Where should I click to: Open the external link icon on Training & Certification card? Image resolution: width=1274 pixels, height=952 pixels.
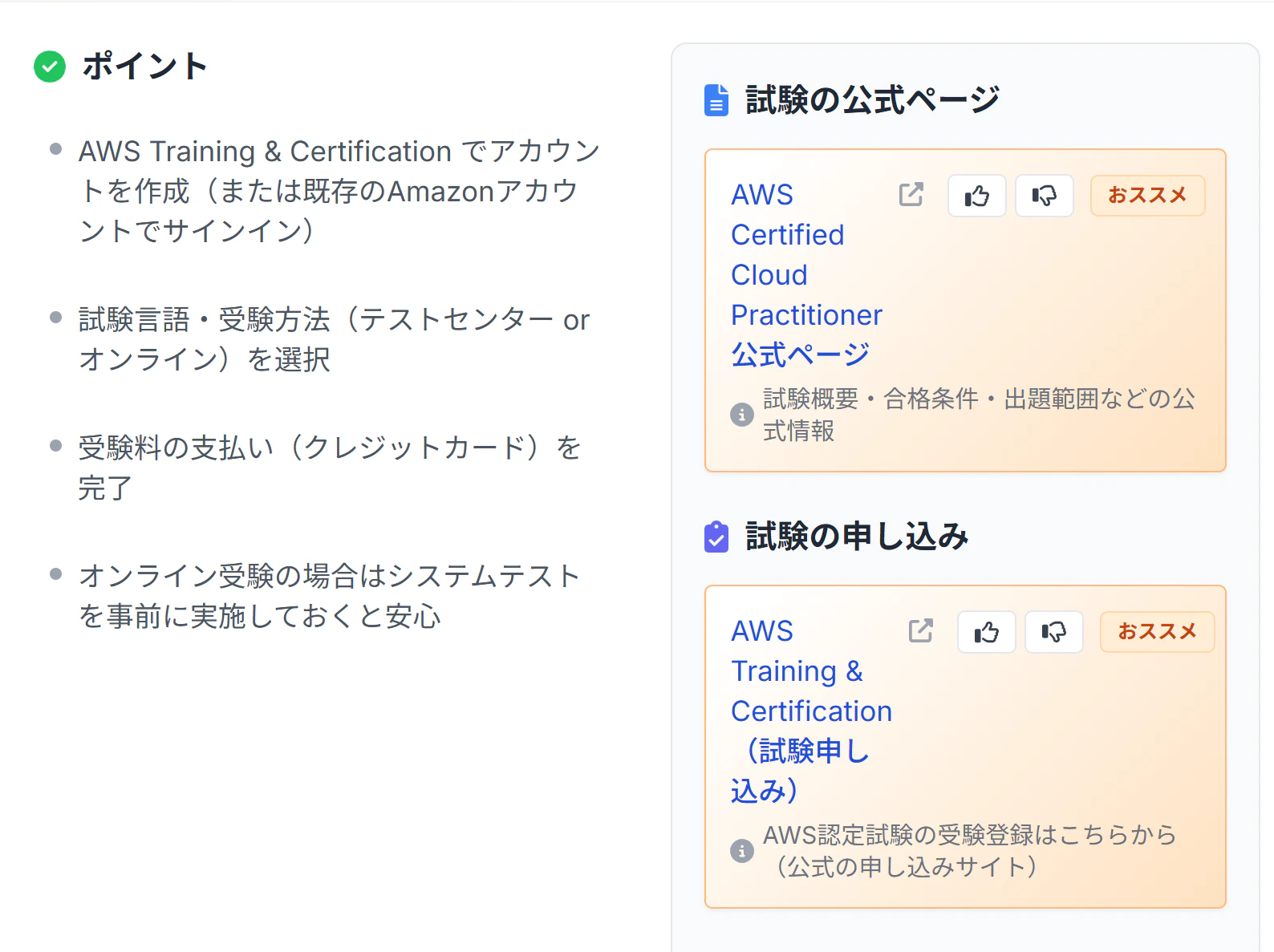[920, 630]
